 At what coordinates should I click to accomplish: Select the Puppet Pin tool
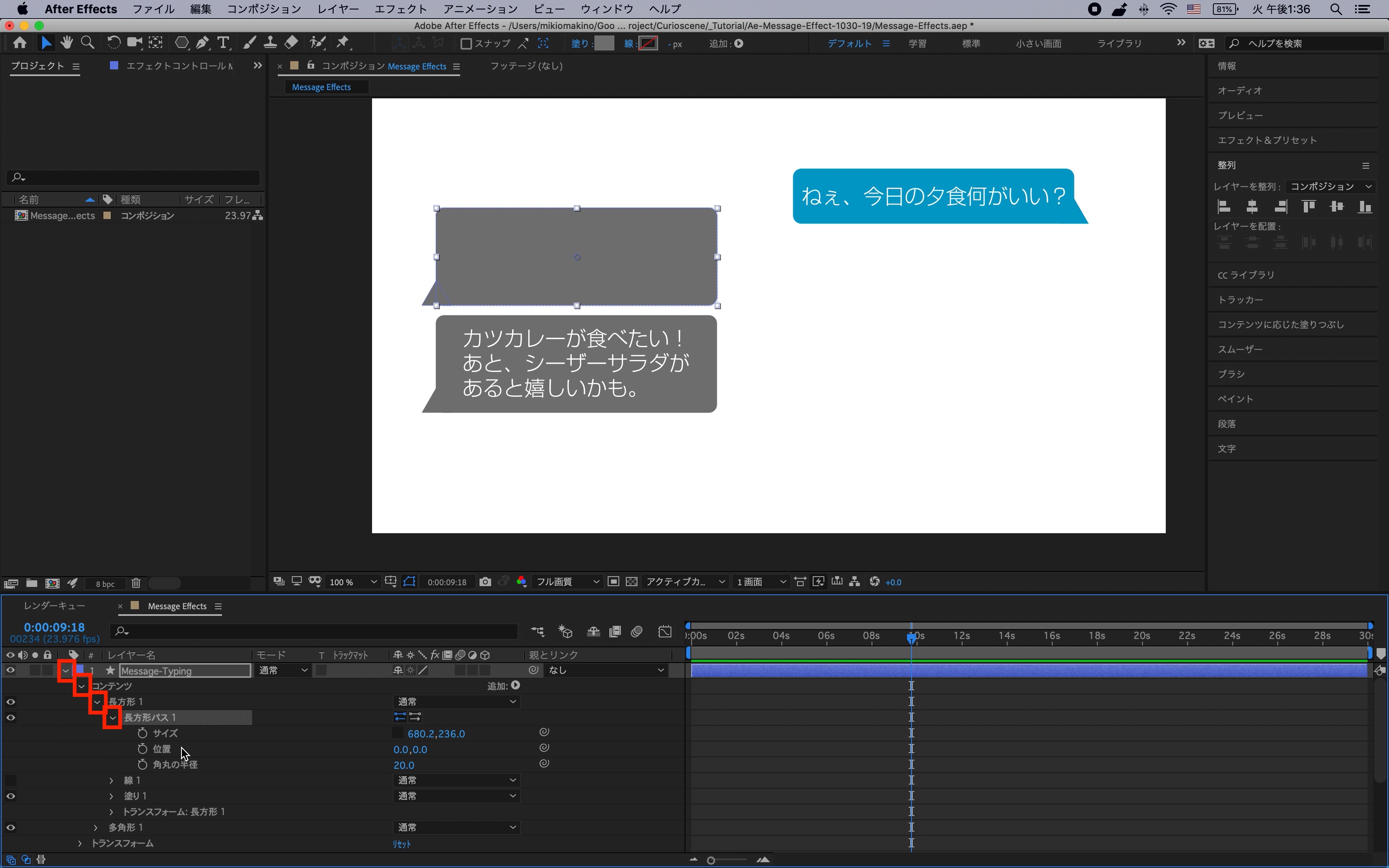point(343,43)
